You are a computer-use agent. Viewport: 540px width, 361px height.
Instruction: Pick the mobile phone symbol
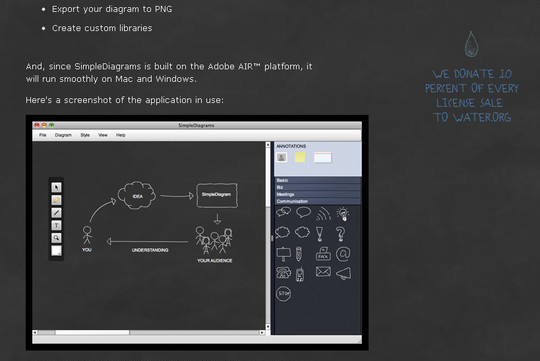click(300, 275)
